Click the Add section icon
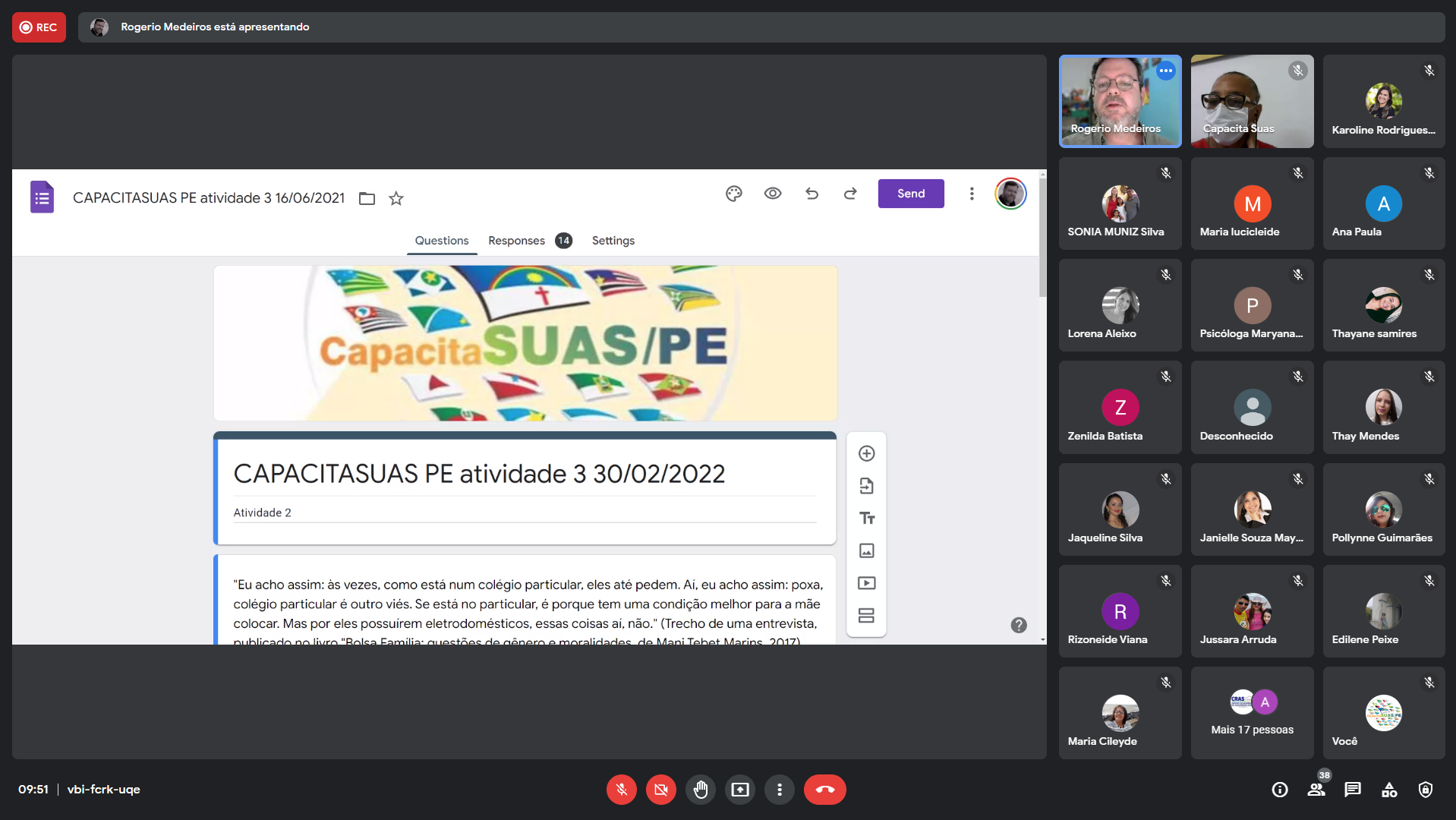 click(x=866, y=615)
